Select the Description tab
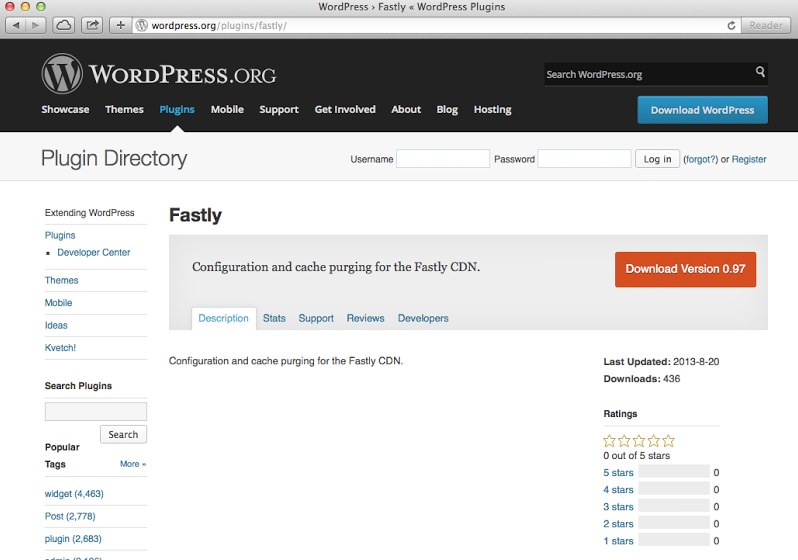Image resolution: width=798 pixels, height=560 pixels. point(223,318)
